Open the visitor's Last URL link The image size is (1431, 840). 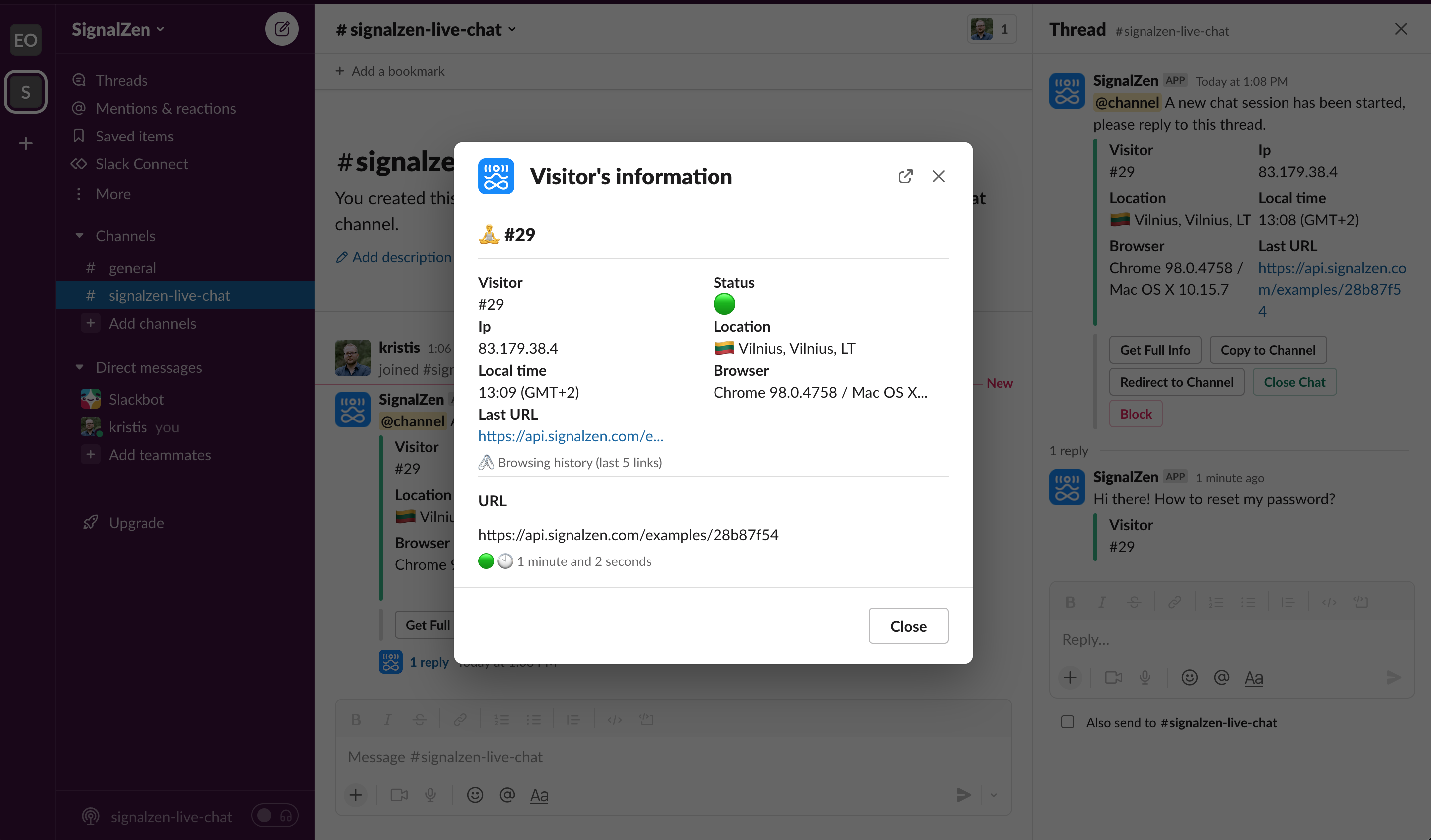(571, 435)
